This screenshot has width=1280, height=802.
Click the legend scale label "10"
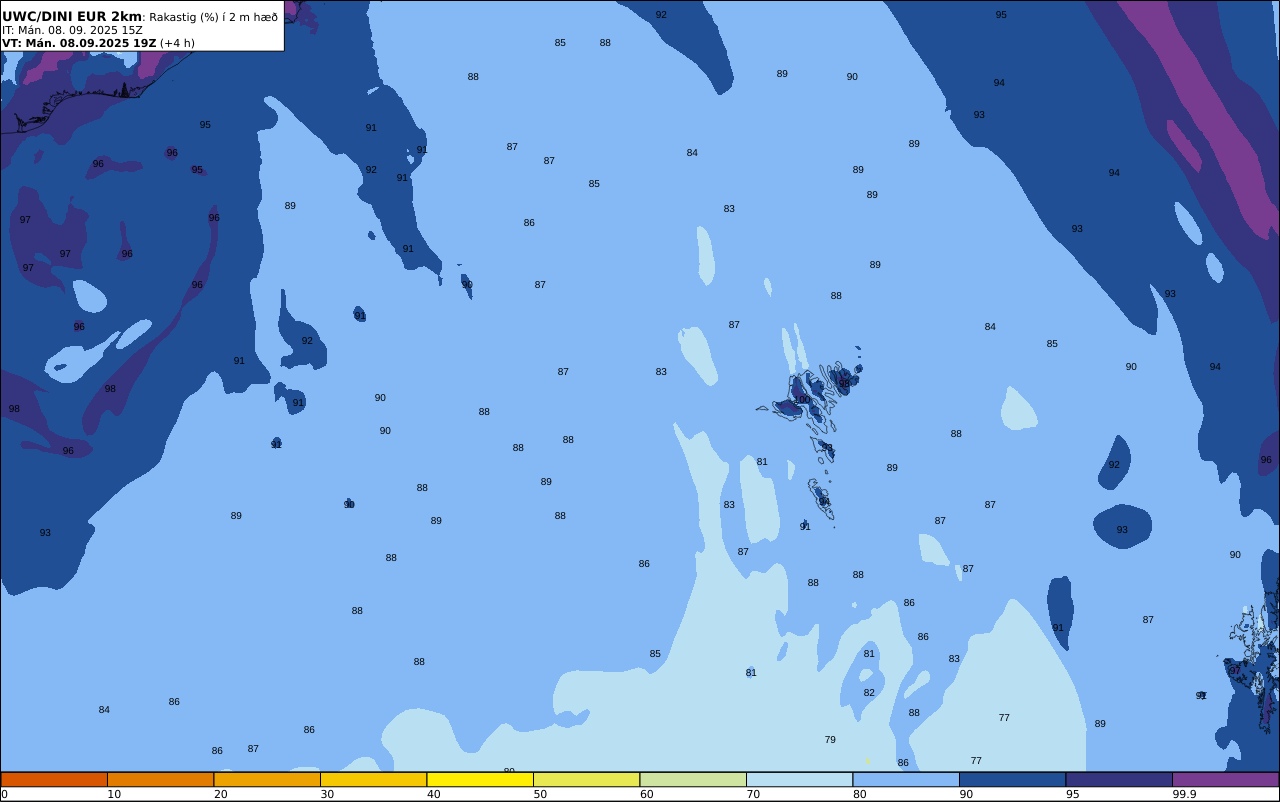(114, 794)
